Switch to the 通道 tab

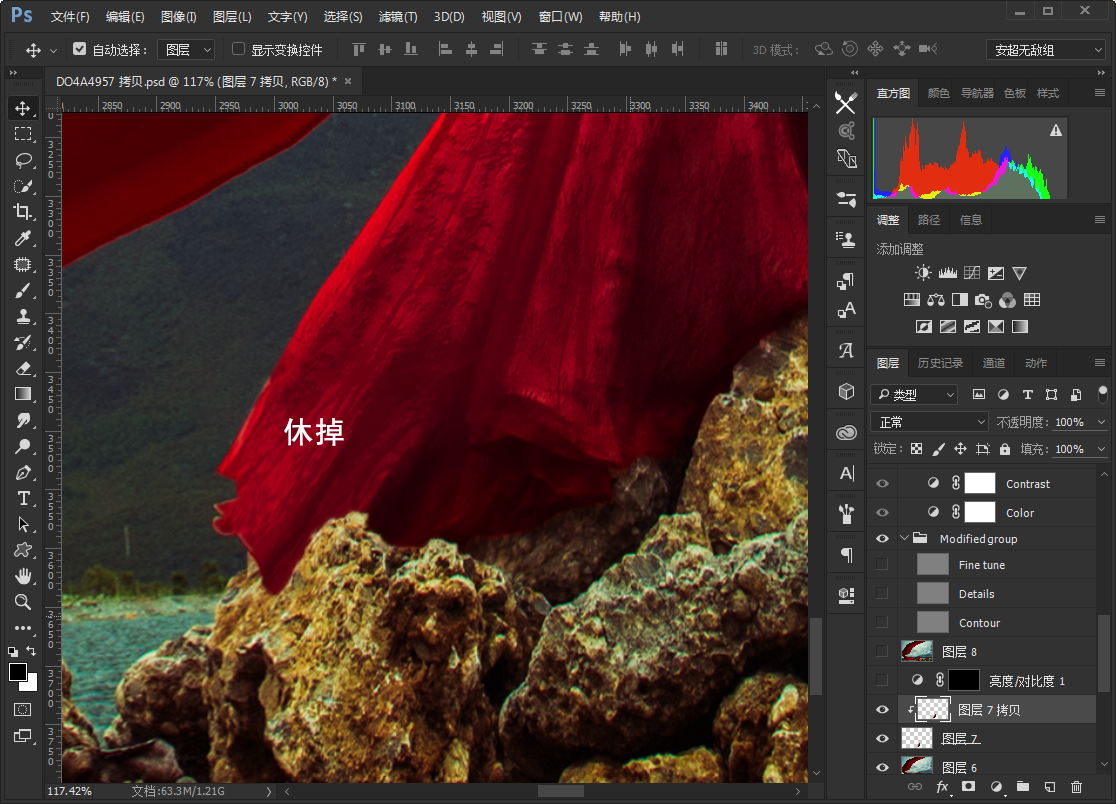click(x=994, y=364)
